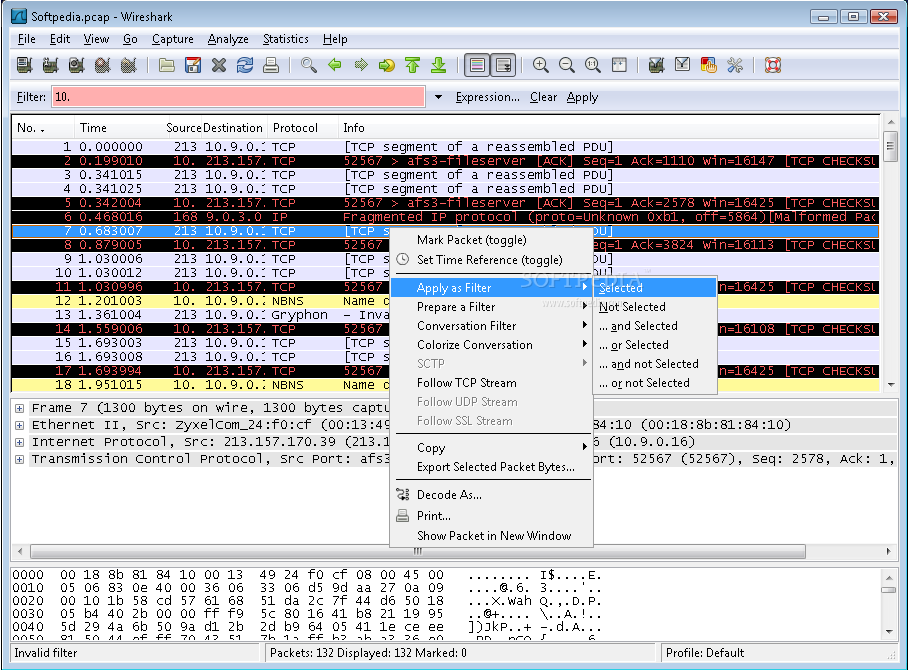Edit display filters toolbar icon
Viewport: 911px width, 670px height.
683,65
